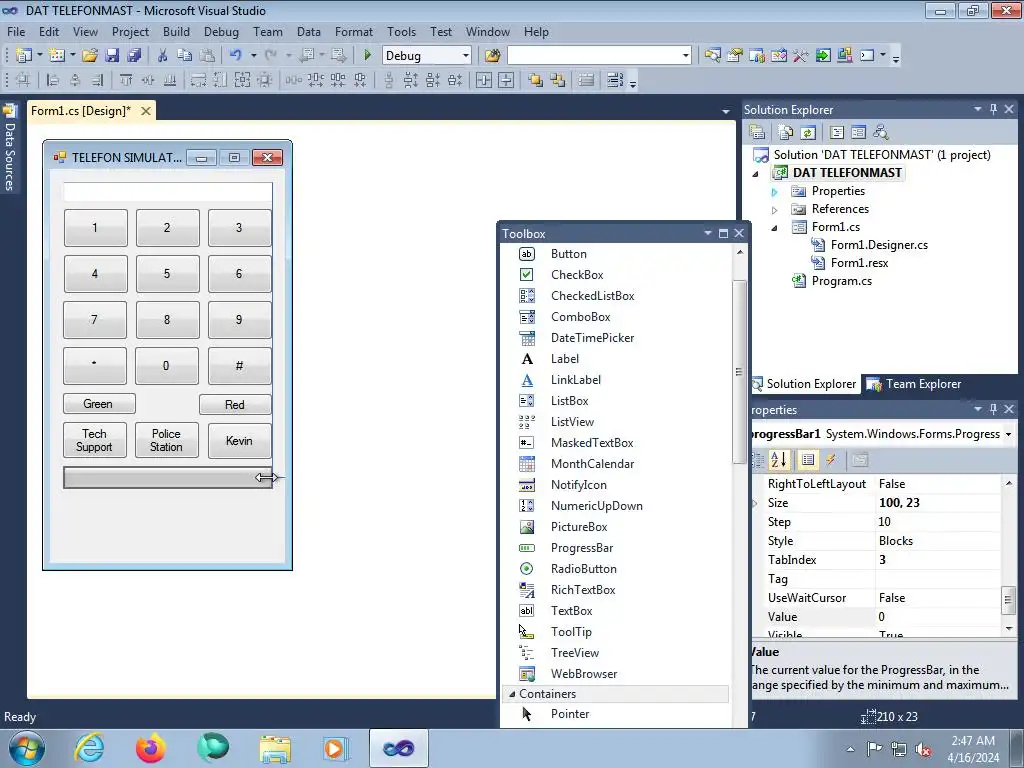Click the Find in Files icon
The image size is (1024, 768).
492,56
